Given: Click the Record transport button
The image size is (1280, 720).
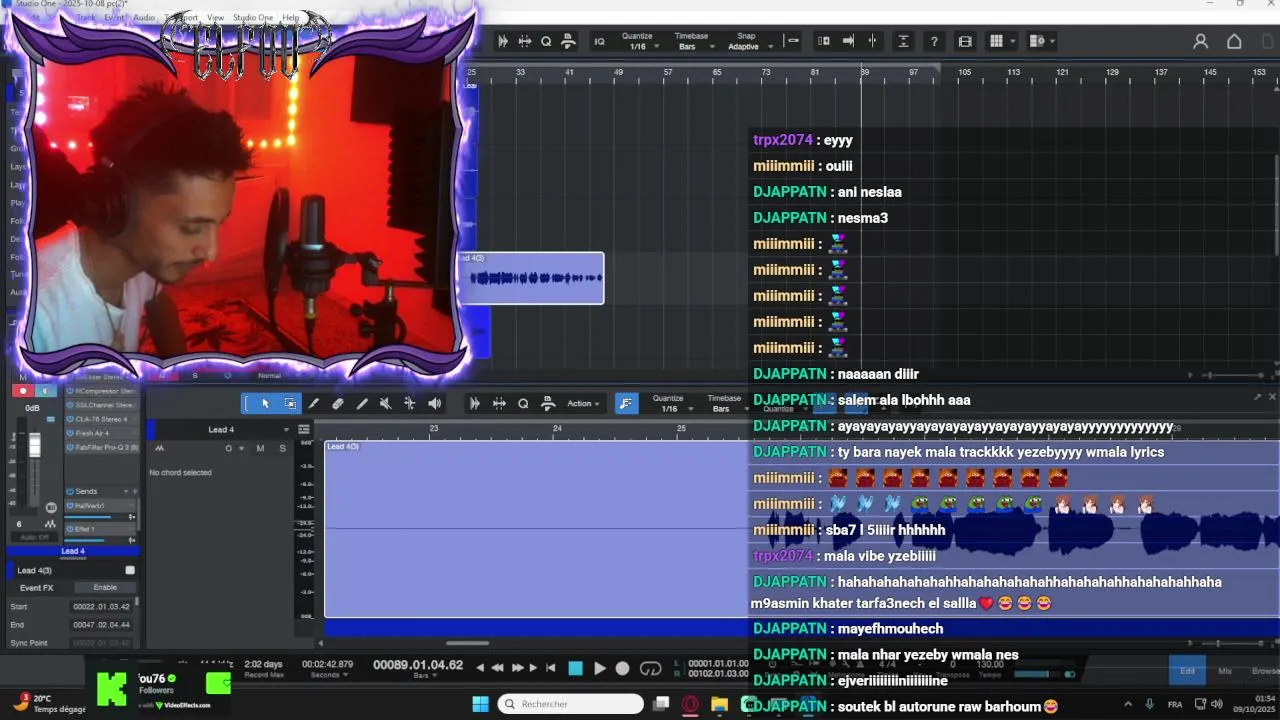Looking at the screenshot, I should [x=622, y=668].
